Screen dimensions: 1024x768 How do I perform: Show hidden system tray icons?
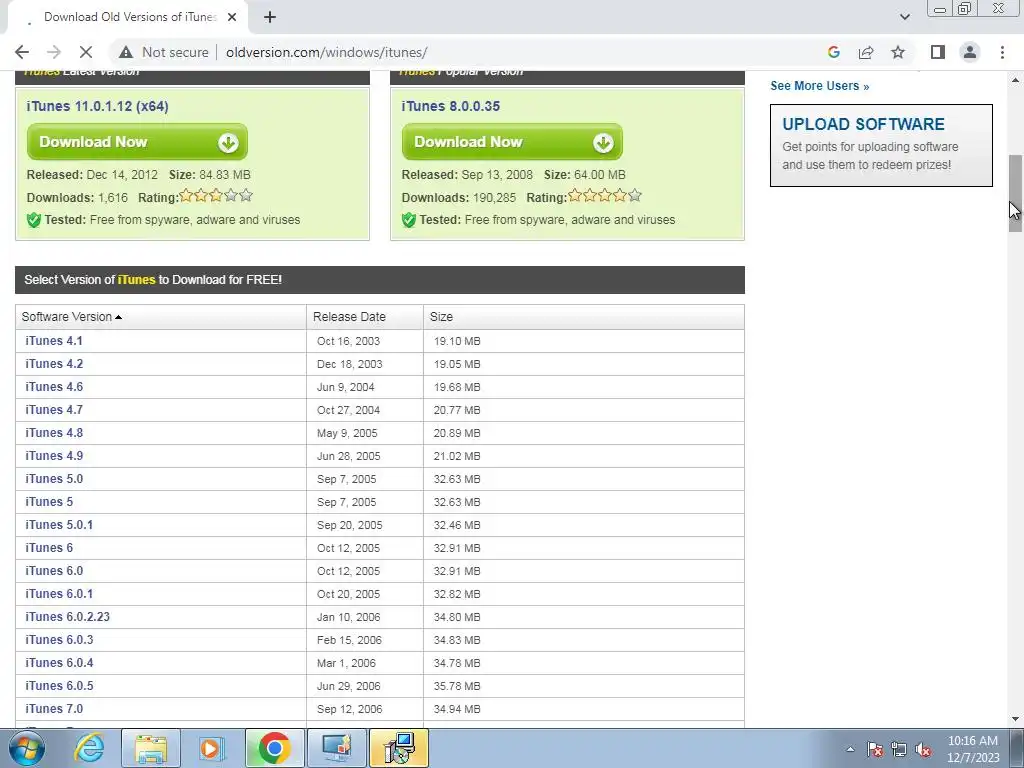pyautogui.click(x=850, y=749)
